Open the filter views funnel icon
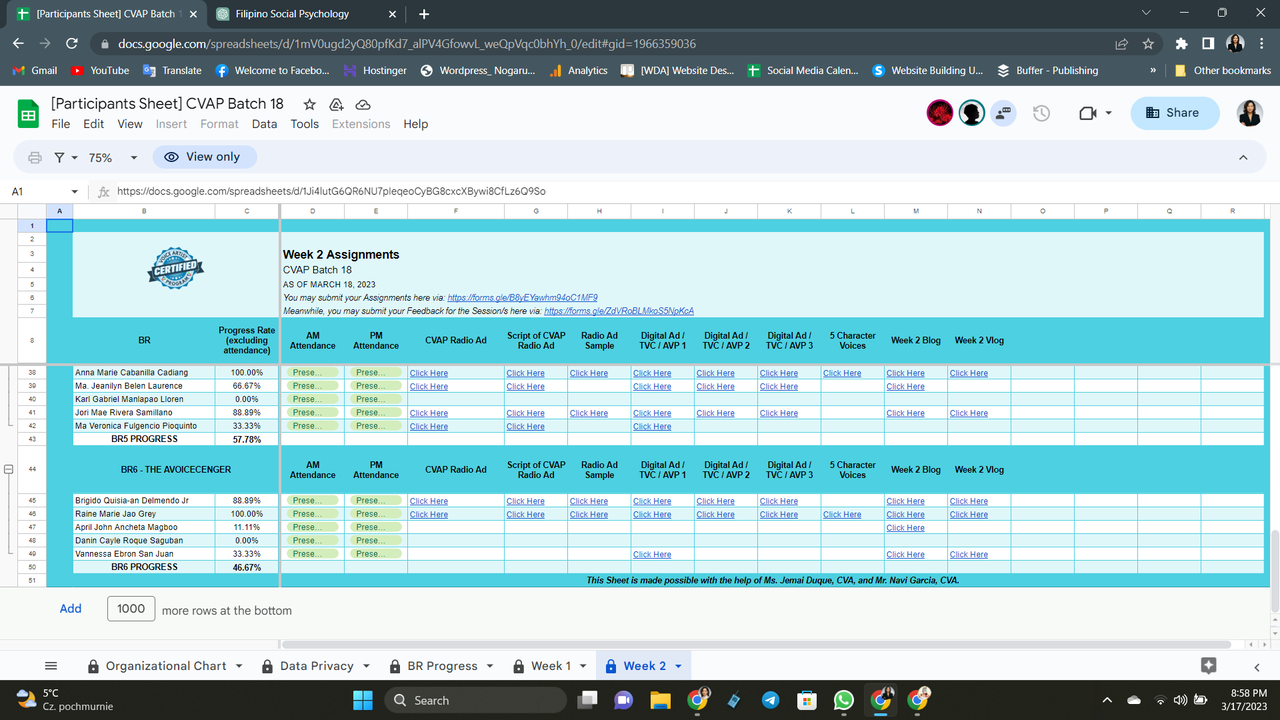Image resolution: width=1280 pixels, height=720 pixels. (60, 157)
